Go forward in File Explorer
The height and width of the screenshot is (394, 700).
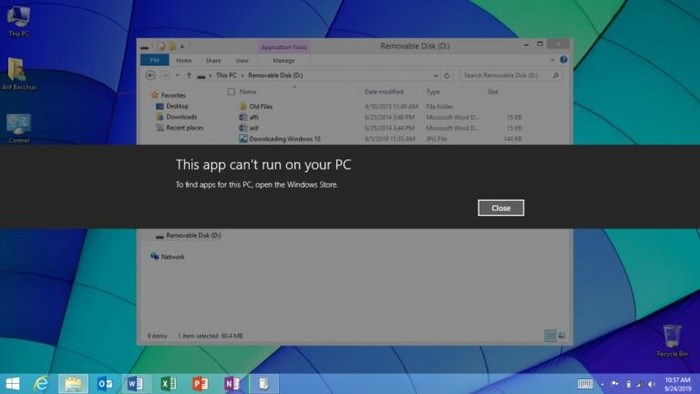click(x=165, y=75)
